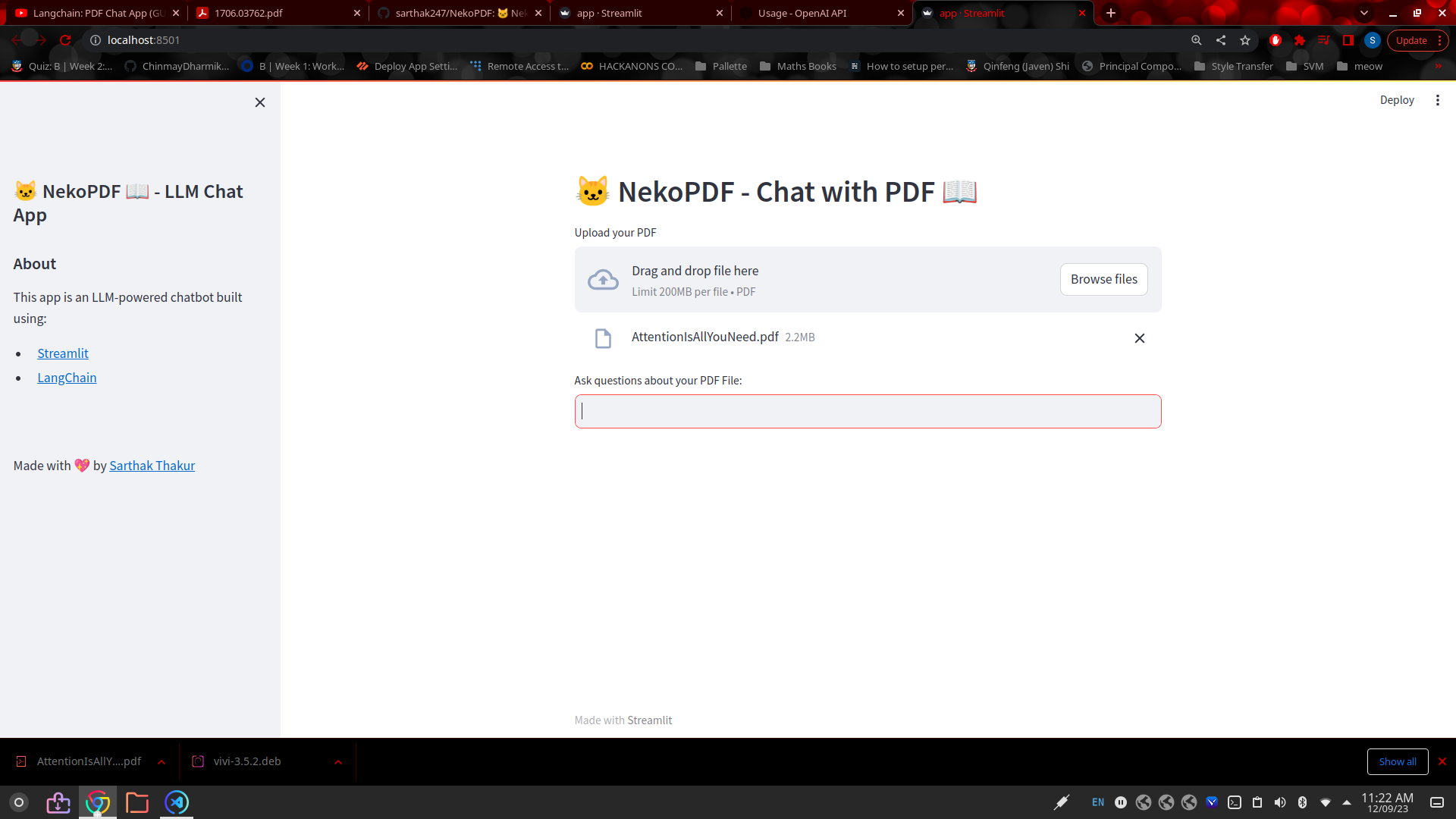This screenshot has width=1456, height=819.
Task: Open Bluetooth settings from the system tray
Action: (1303, 802)
